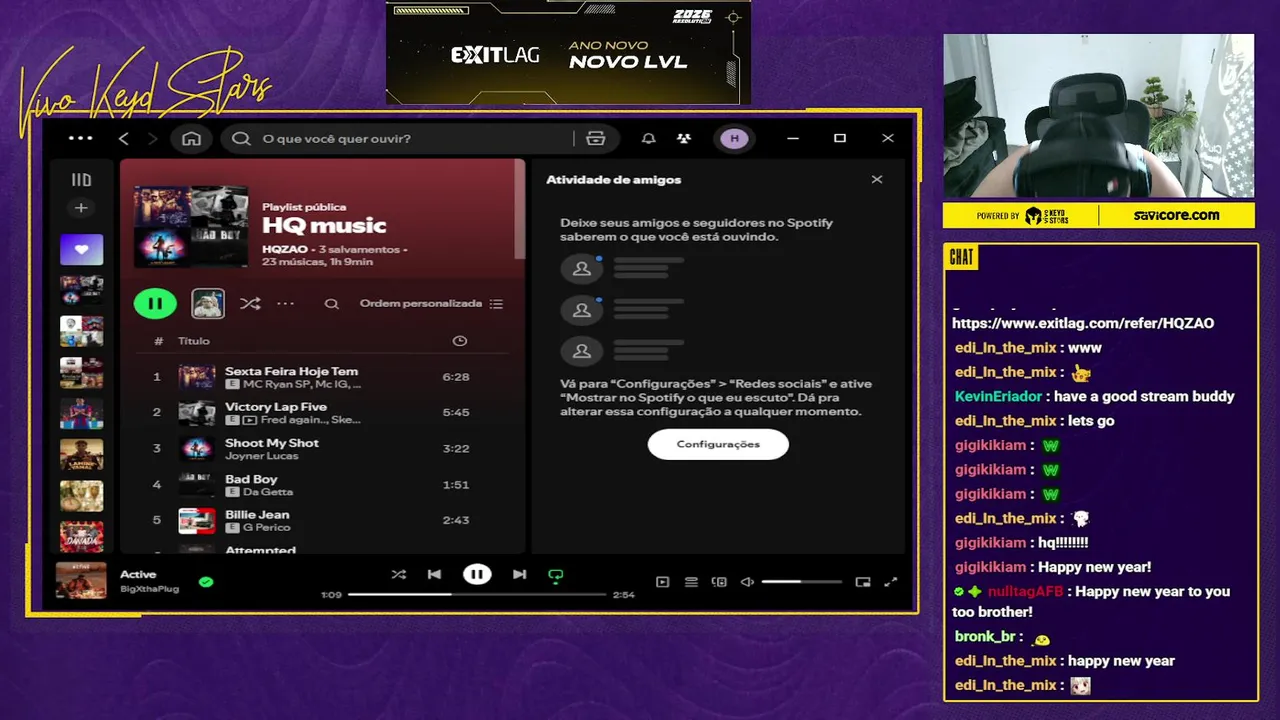Mute with the volume speaker icon

click(747, 582)
